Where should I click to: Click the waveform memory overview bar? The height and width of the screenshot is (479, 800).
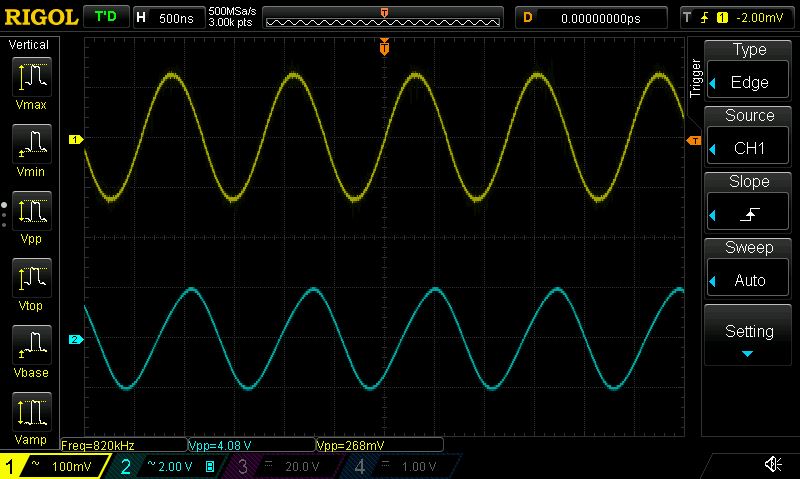(x=383, y=18)
